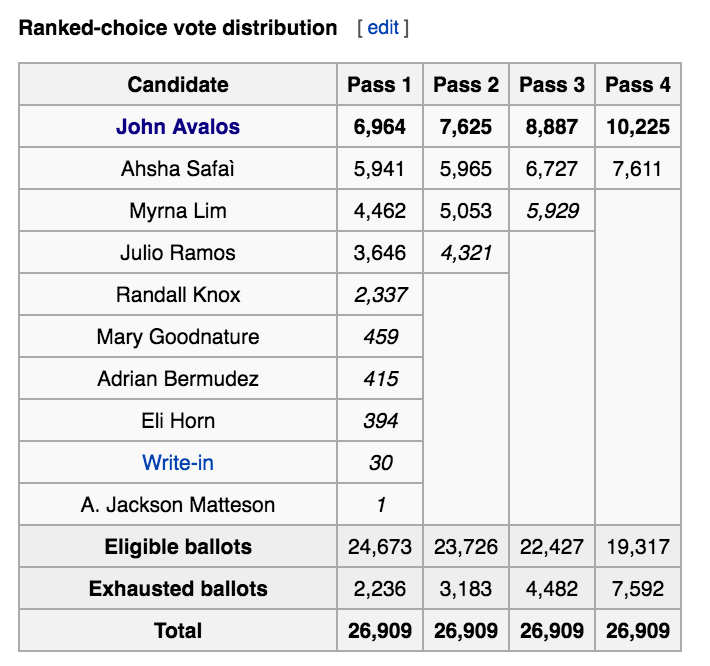Select the A. Jackson Matteson cell
The height and width of the screenshot is (666, 710).
click(178, 505)
